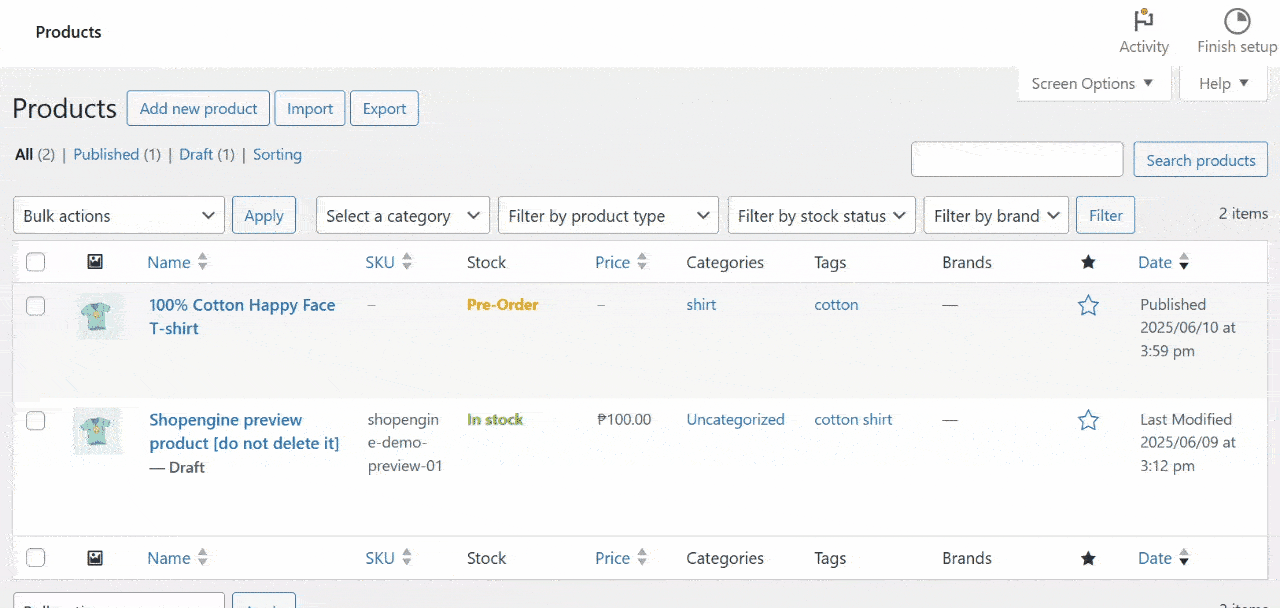Click the featured star column header
The width and height of the screenshot is (1280, 608).
pyautogui.click(x=1088, y=262)
